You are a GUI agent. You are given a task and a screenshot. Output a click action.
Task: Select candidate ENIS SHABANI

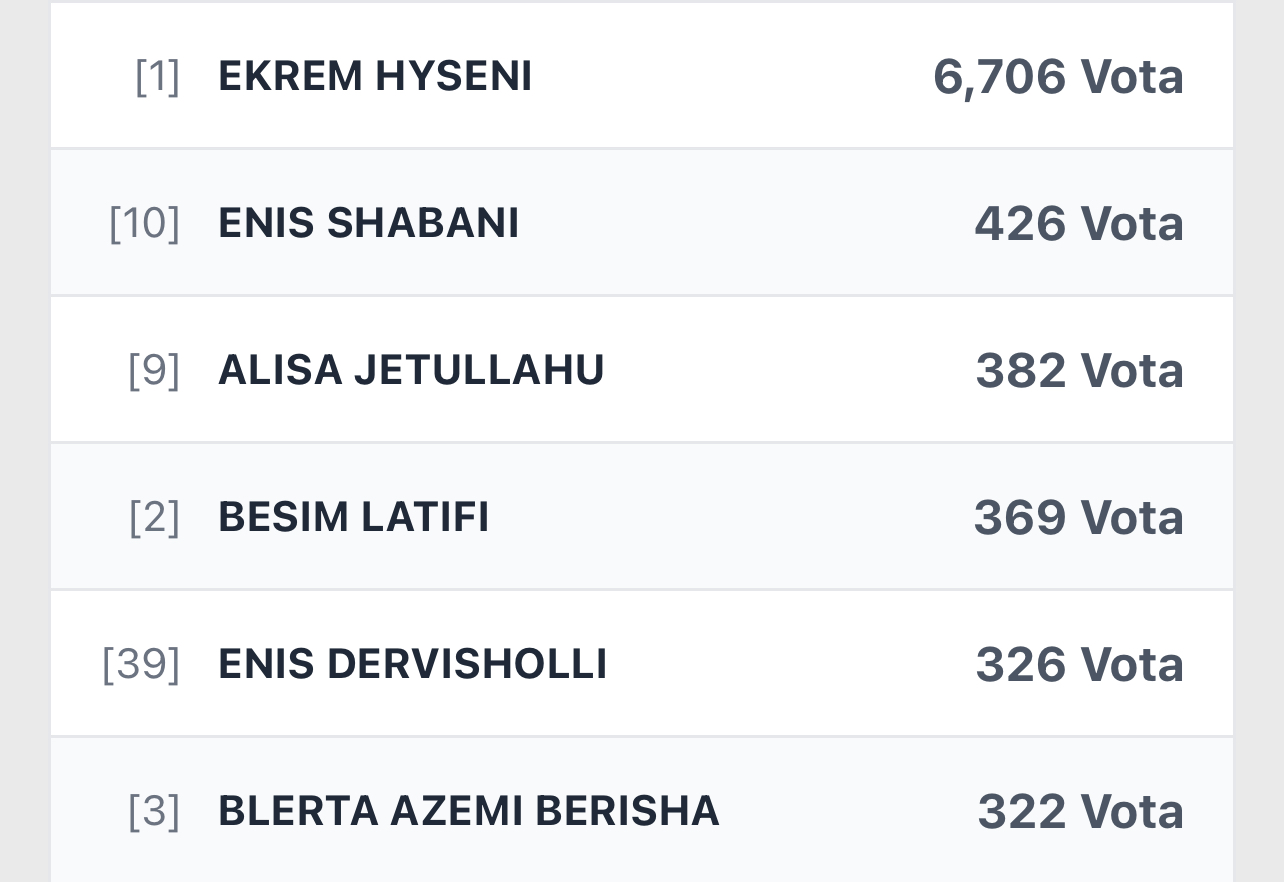point(368,223)
